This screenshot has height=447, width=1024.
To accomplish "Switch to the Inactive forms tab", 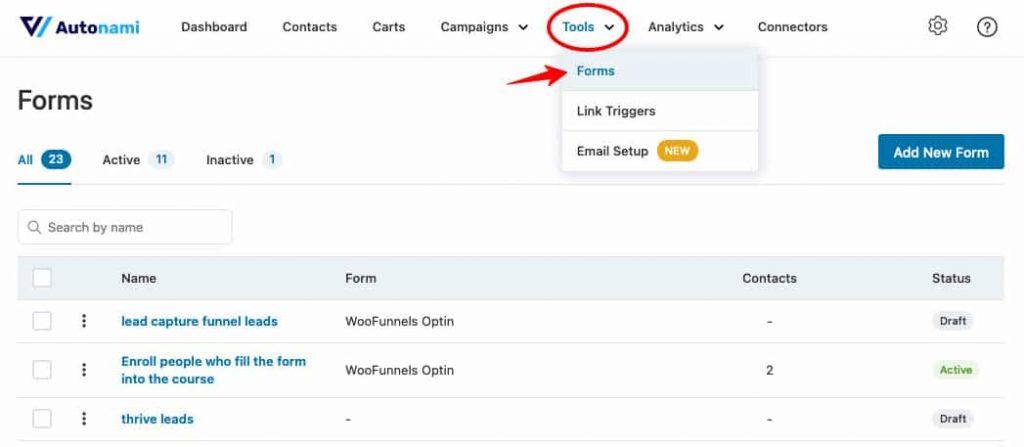I will pyautogui.click(x=244, y=159).
